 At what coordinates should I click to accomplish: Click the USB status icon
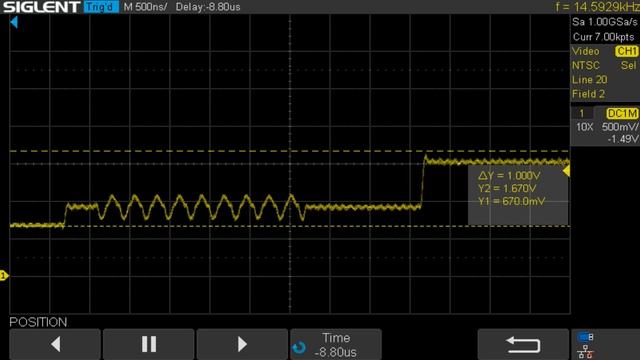point(585,337)
